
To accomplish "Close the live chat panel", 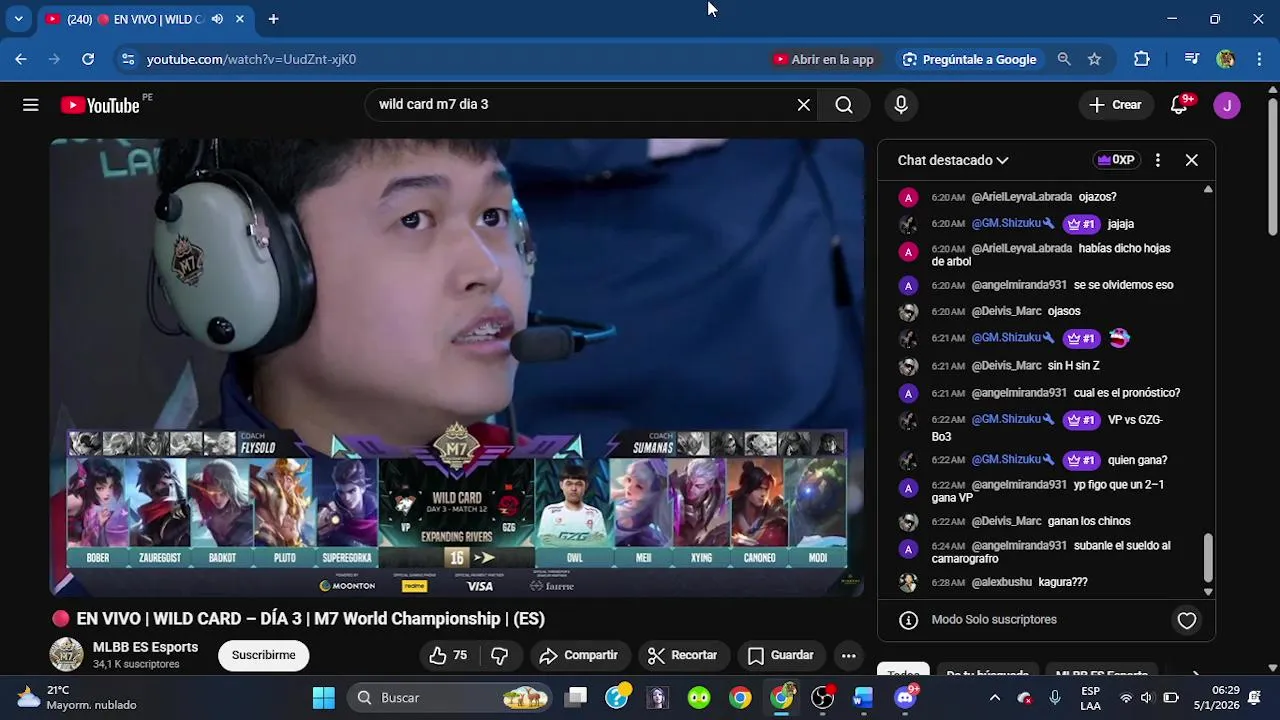I will tap(1191, 160).
